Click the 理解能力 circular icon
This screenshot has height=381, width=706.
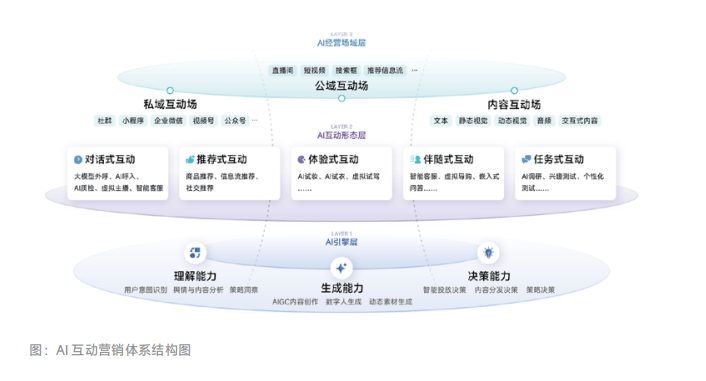click(195, 253)
